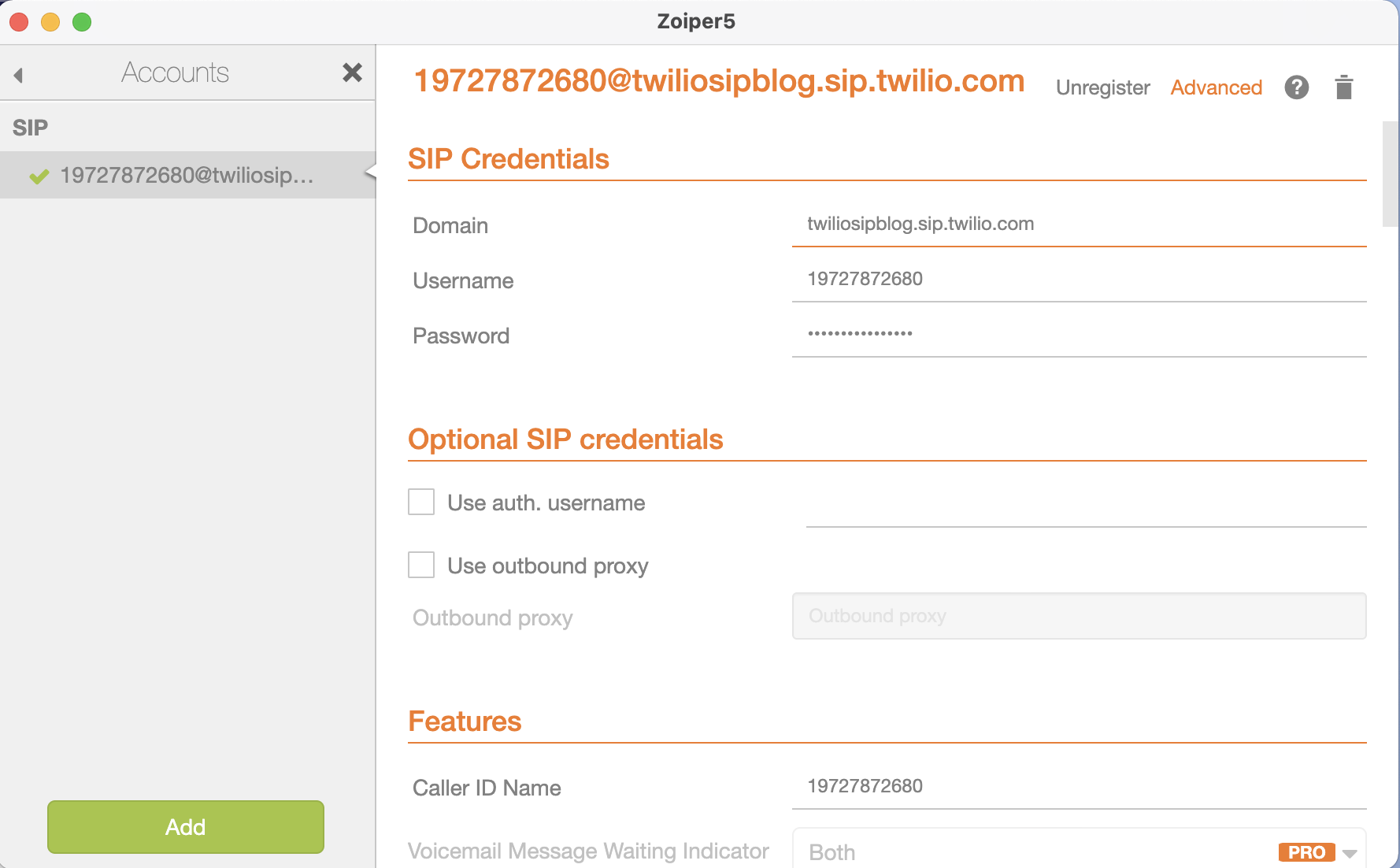
Task: Open the Advanced settings tab
Action: 1216,87
